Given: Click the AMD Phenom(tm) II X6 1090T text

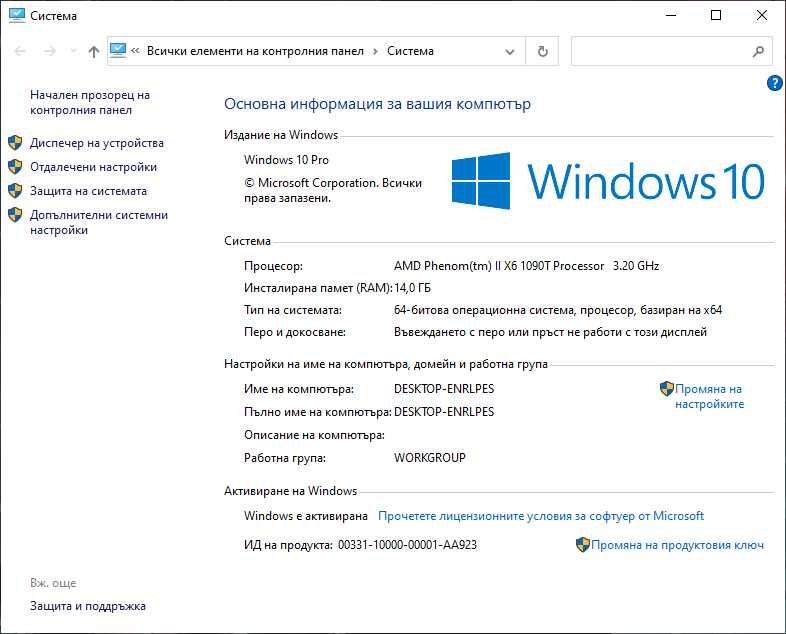Looking at the screenshot, I should 499,266.
